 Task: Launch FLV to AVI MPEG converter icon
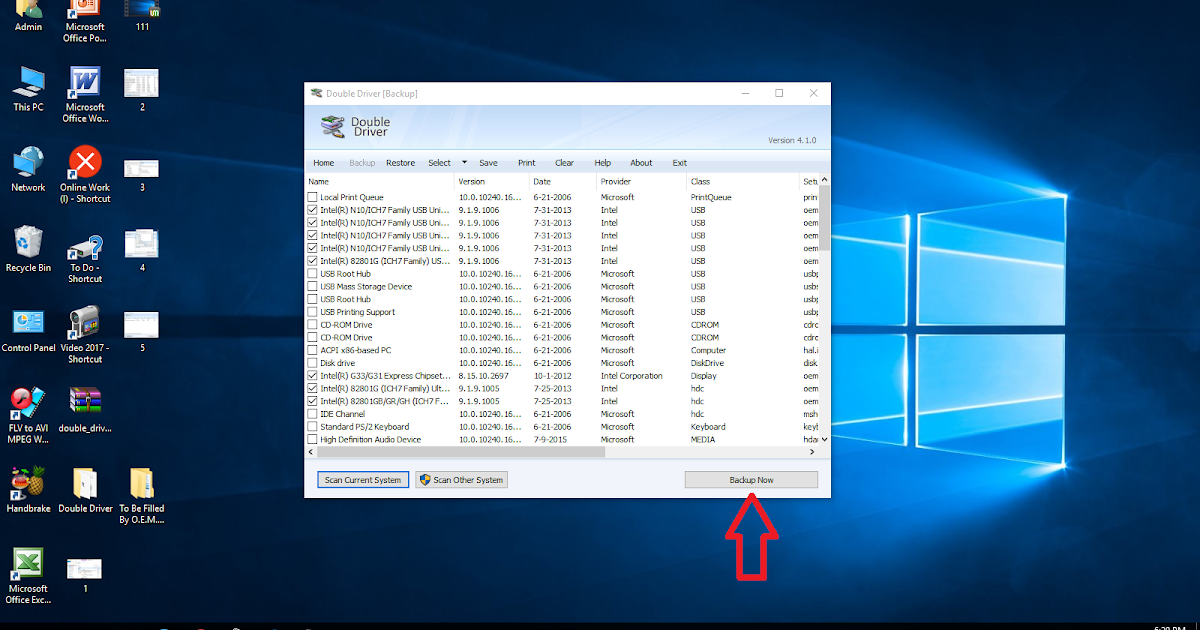coord(28,415)
